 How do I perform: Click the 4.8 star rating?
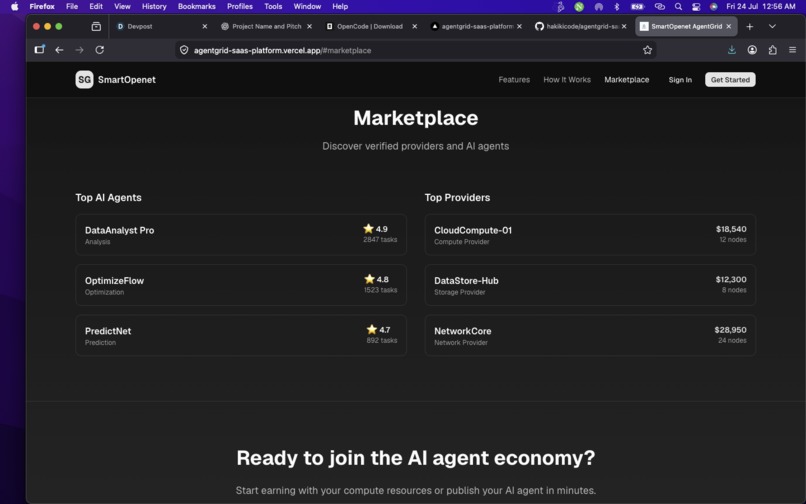click(377, 279)
